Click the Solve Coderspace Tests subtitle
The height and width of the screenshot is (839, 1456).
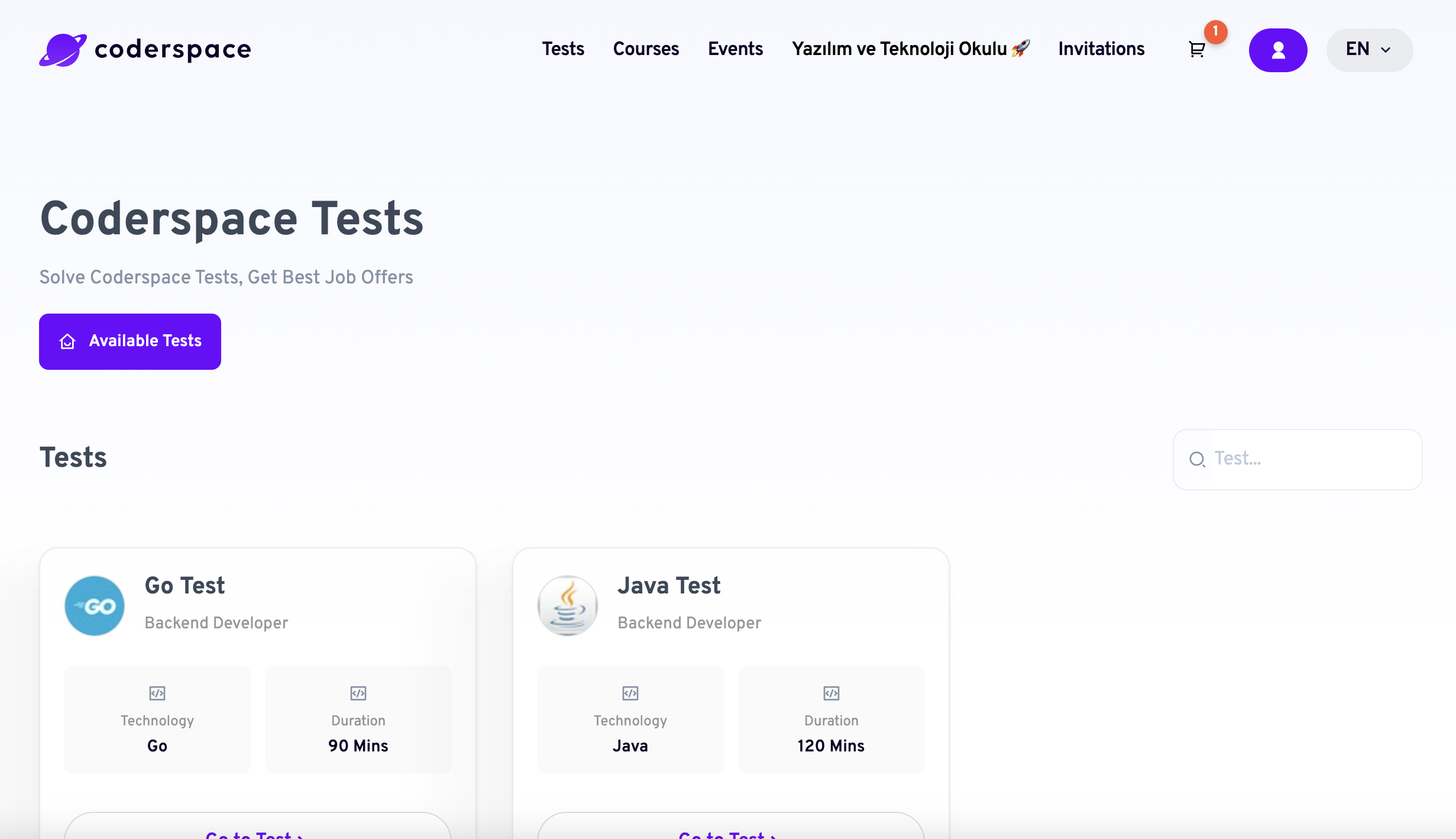[226, 277]
